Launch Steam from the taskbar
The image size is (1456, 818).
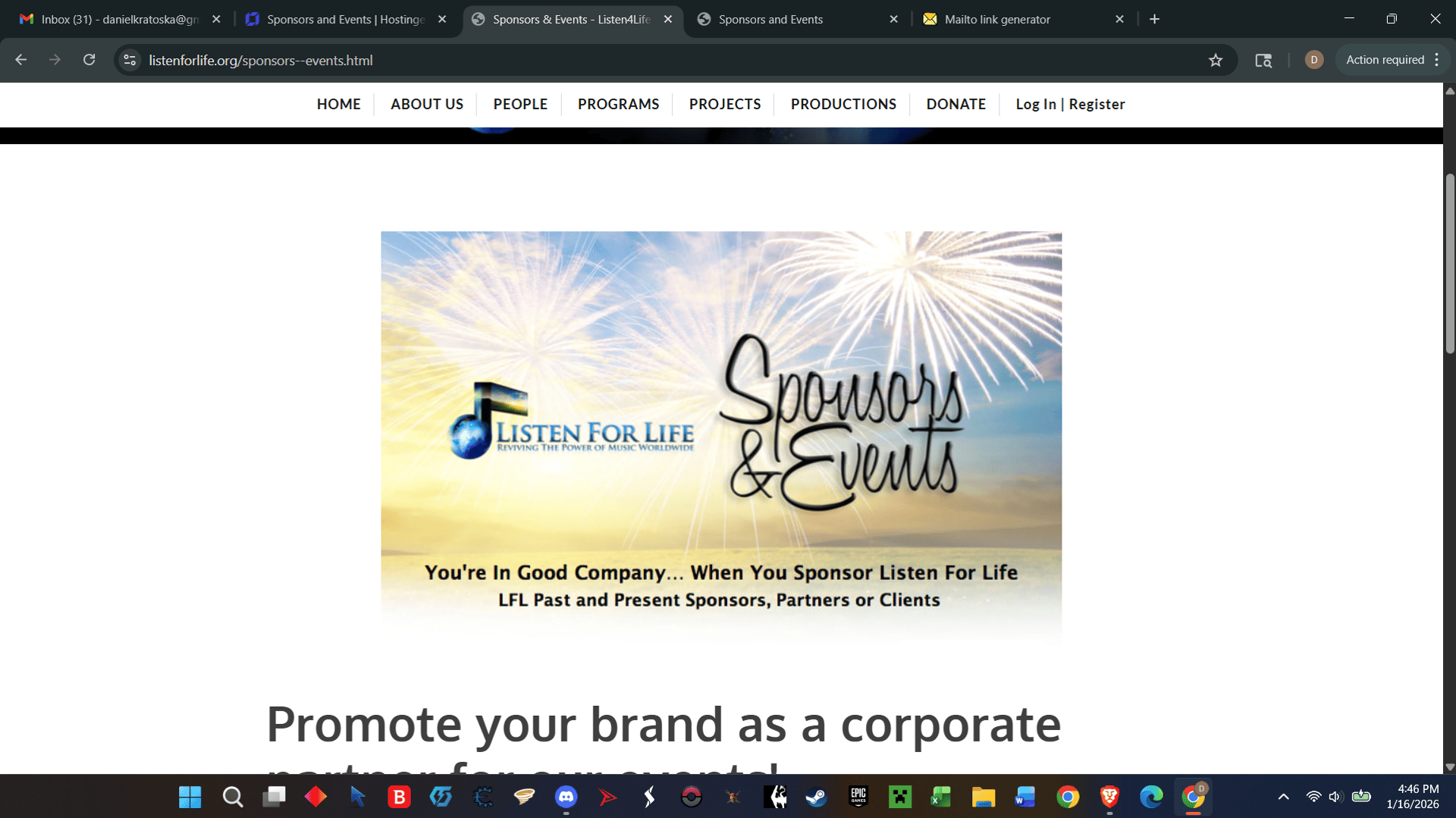click(817, 797)
